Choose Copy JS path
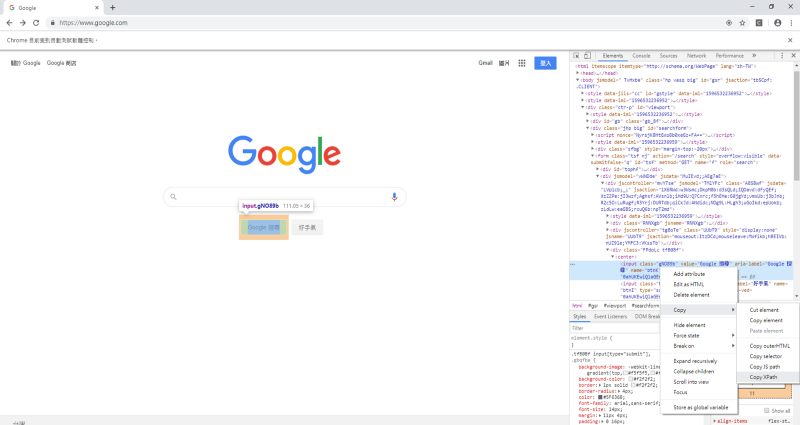800x425 pixels. (x=767, y=366)
